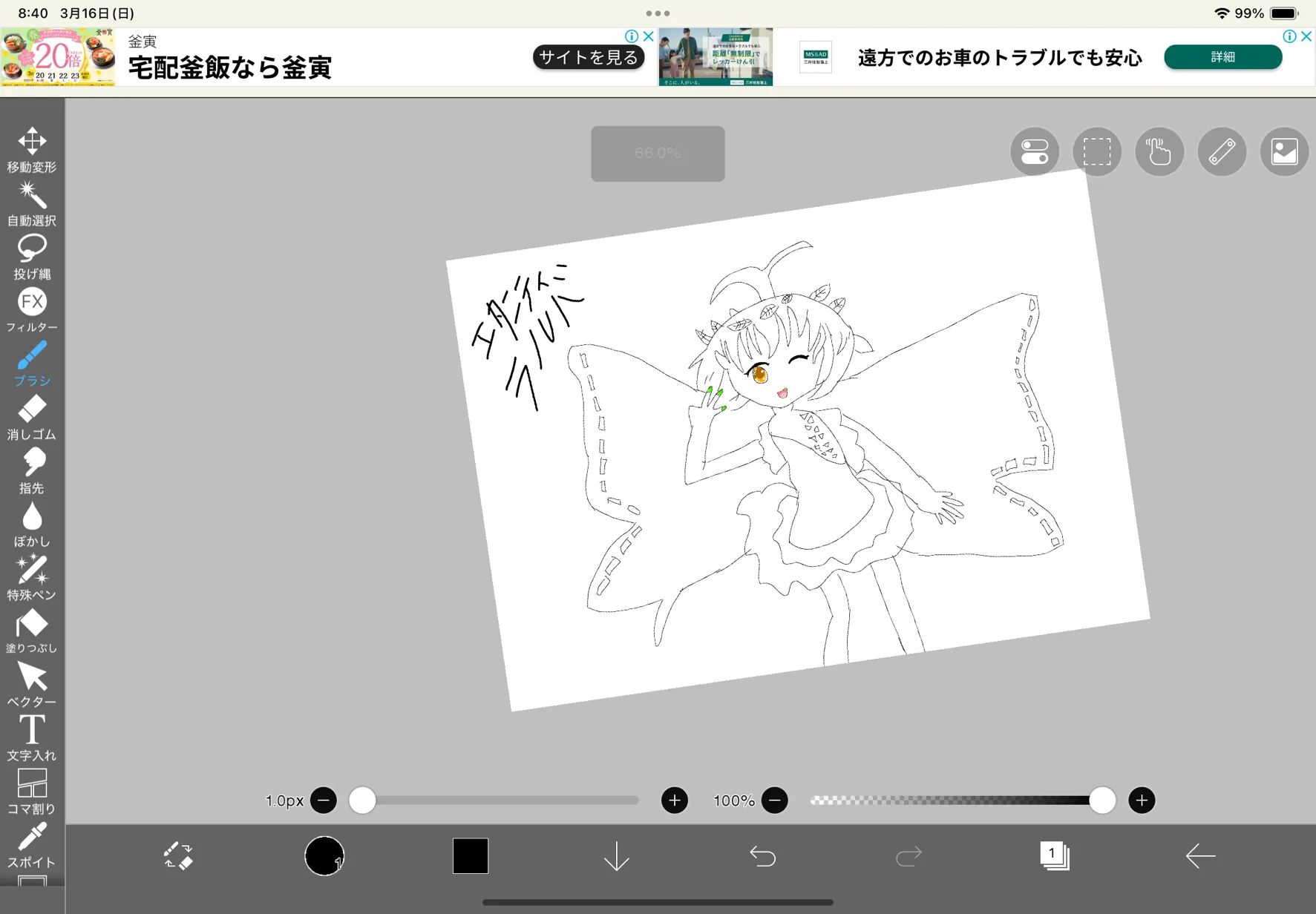This screenshot has height=914, width=1316.
Task: Tap the Wi-Fi icon in status bar
Action: pos(1221,13)
